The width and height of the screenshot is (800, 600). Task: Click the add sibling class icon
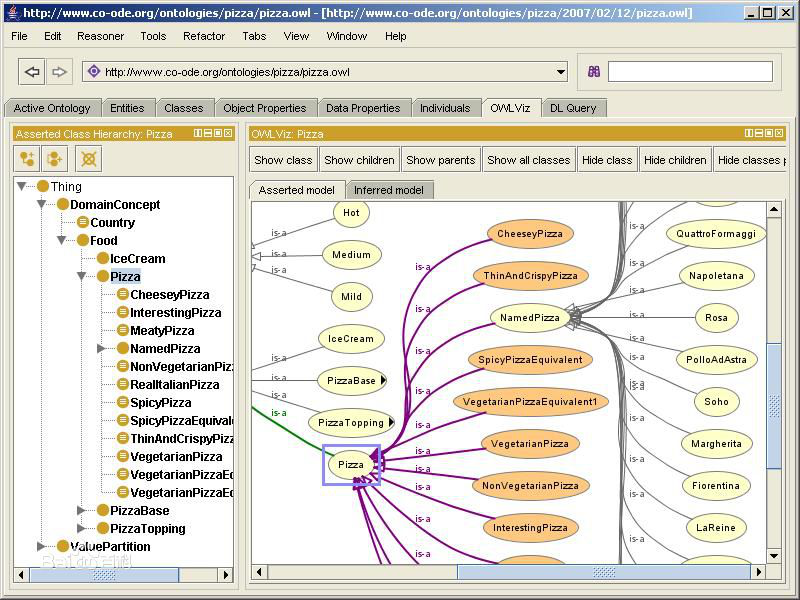coord(55,159)
